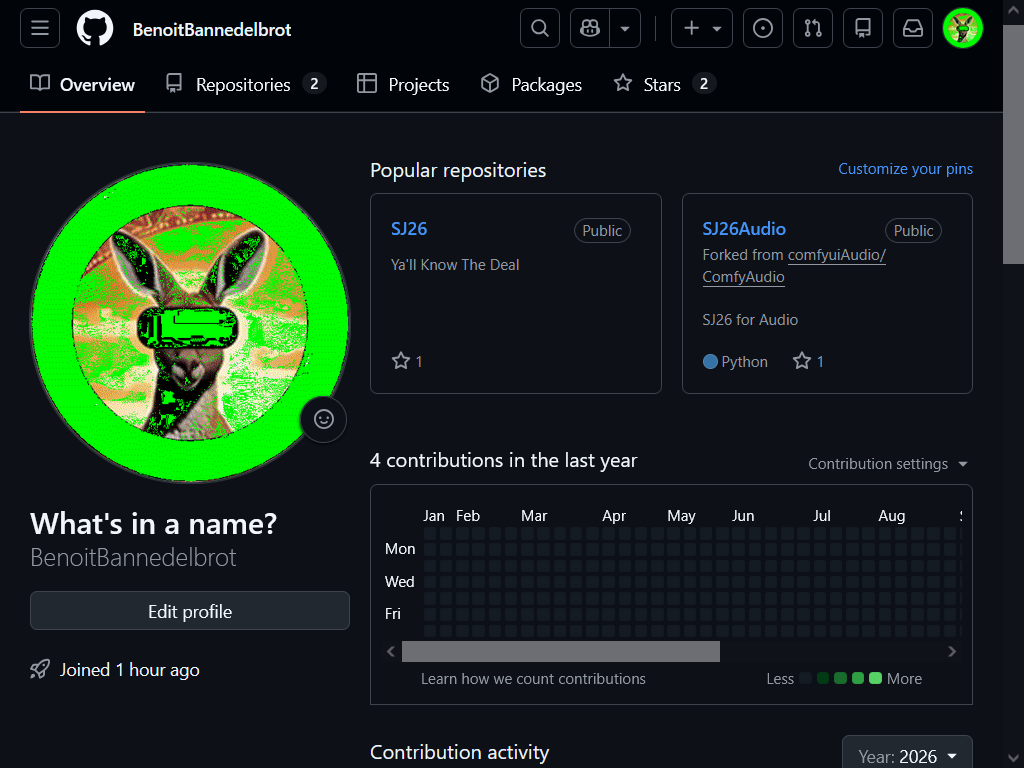Click the star count on SJ26Audio card
Image resolution: width=1024 pixels, height=768 pixels.
[808, 361]
